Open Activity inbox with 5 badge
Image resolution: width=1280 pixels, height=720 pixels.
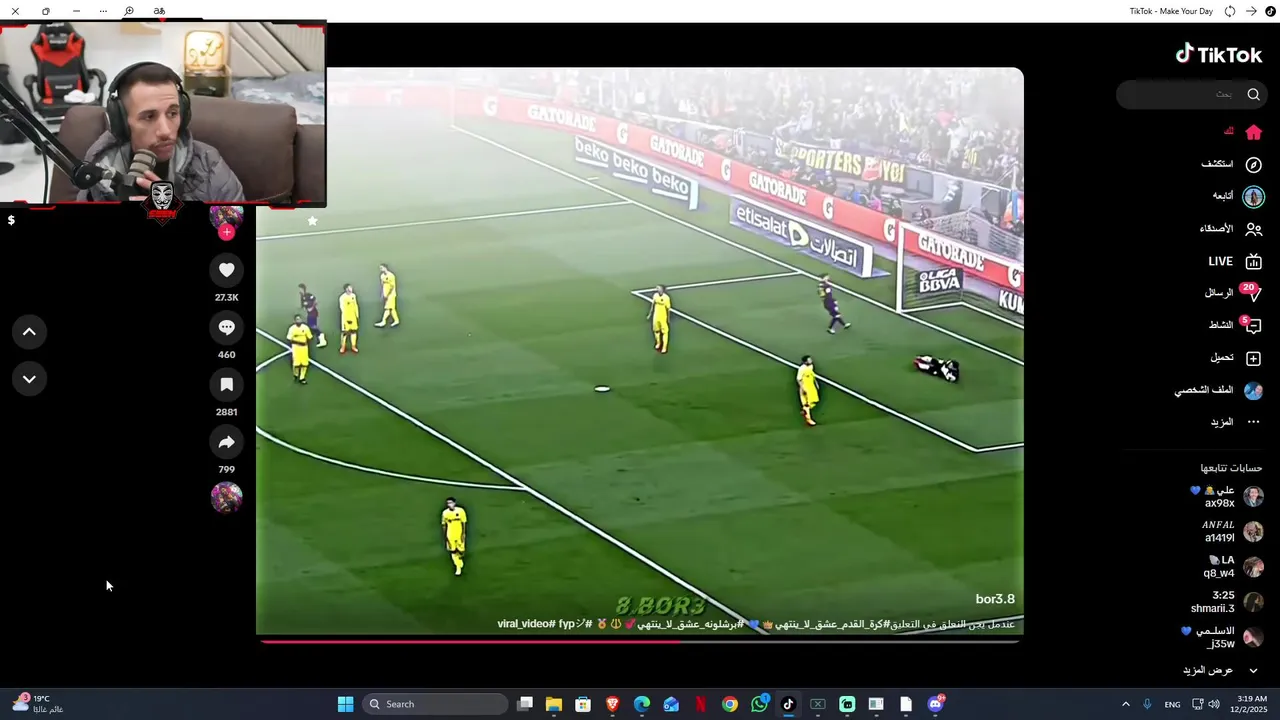pyautogui.click(x=1253, y=326)
